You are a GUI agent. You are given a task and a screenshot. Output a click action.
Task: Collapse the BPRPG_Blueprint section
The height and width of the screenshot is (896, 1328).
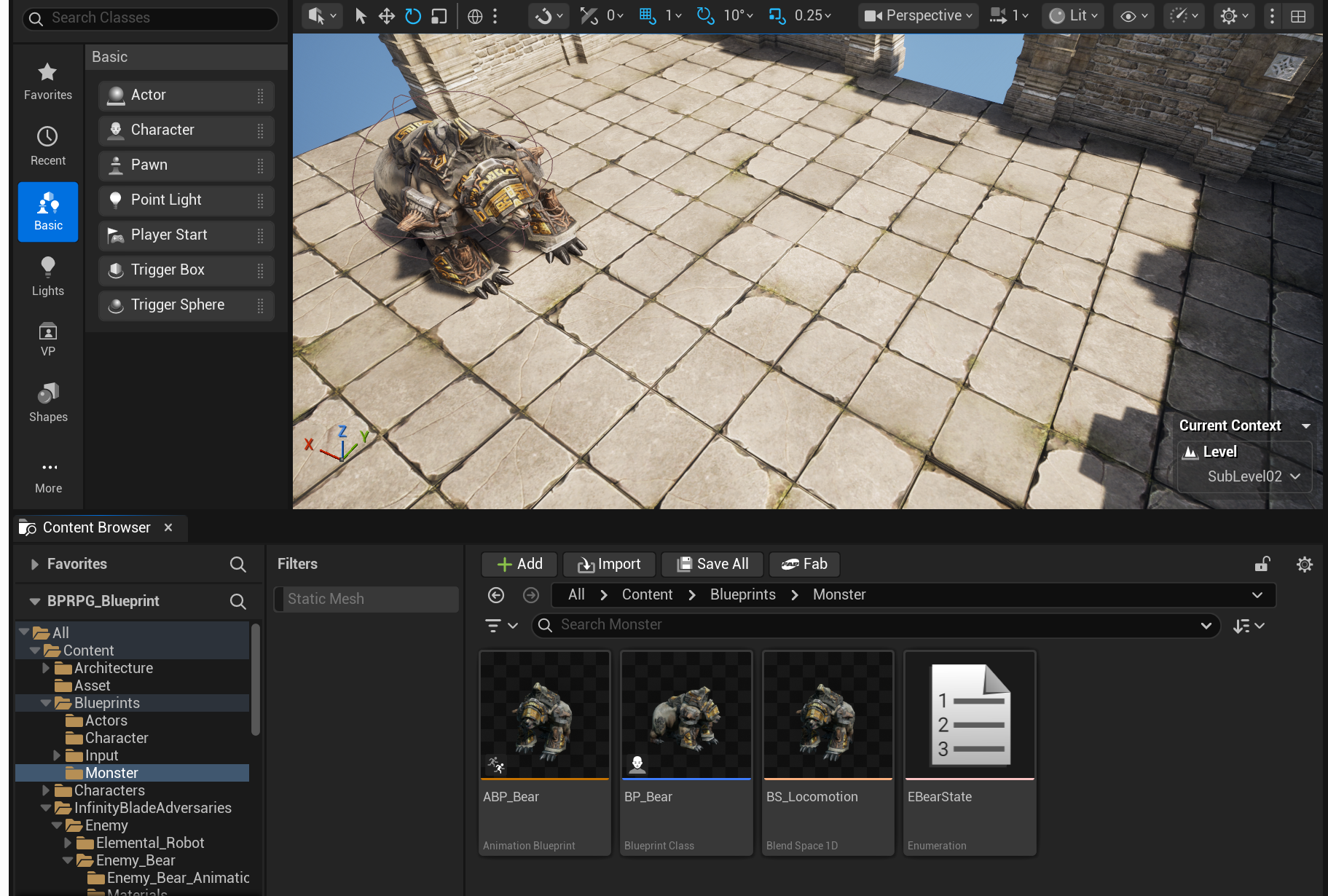34,602
